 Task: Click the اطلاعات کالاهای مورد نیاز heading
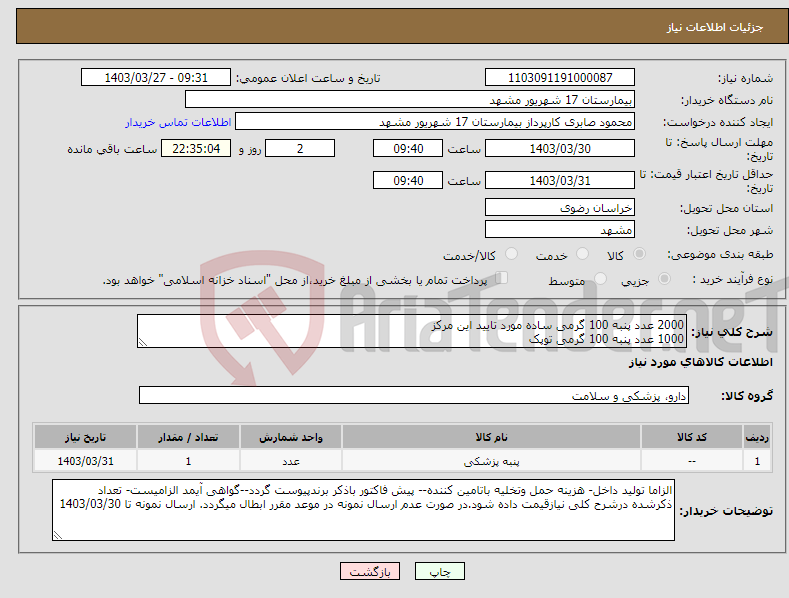(700, 362)
